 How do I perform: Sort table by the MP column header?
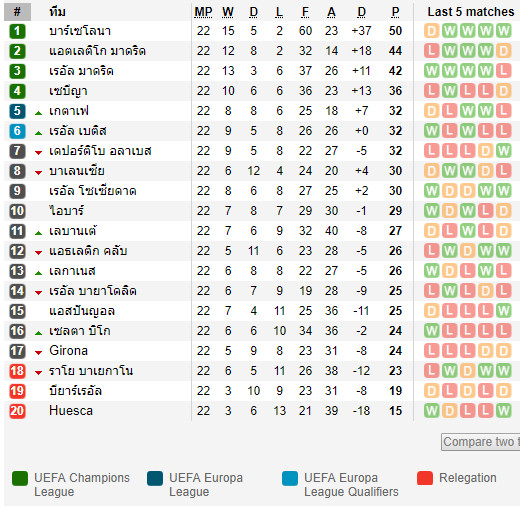(203, 12)
